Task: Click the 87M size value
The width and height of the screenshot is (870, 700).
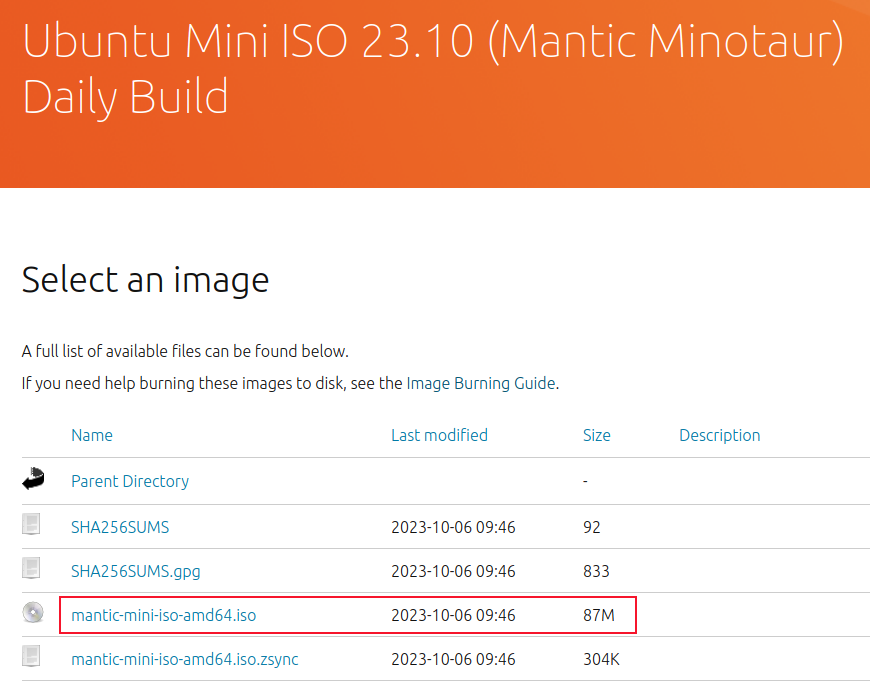Action: tap(600, 615)
